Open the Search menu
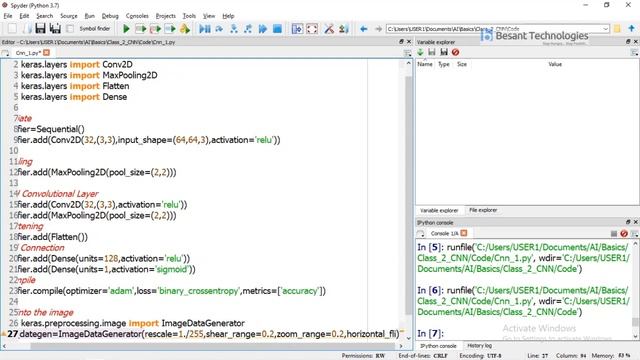Screen dimensions: 640x360 44,16
